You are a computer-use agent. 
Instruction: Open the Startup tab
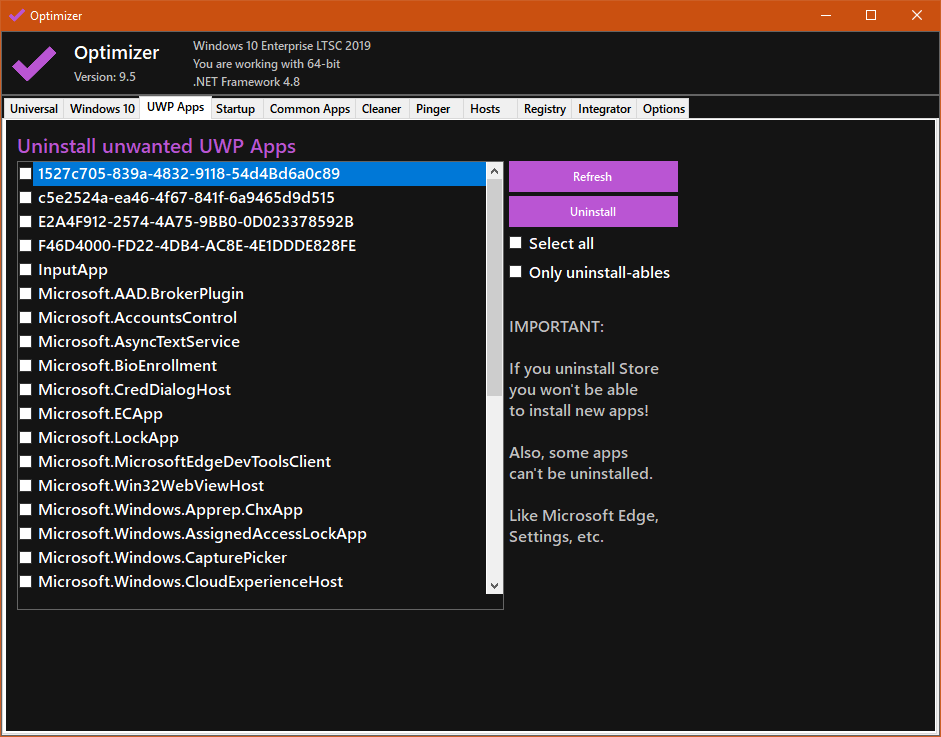(235, 109)
